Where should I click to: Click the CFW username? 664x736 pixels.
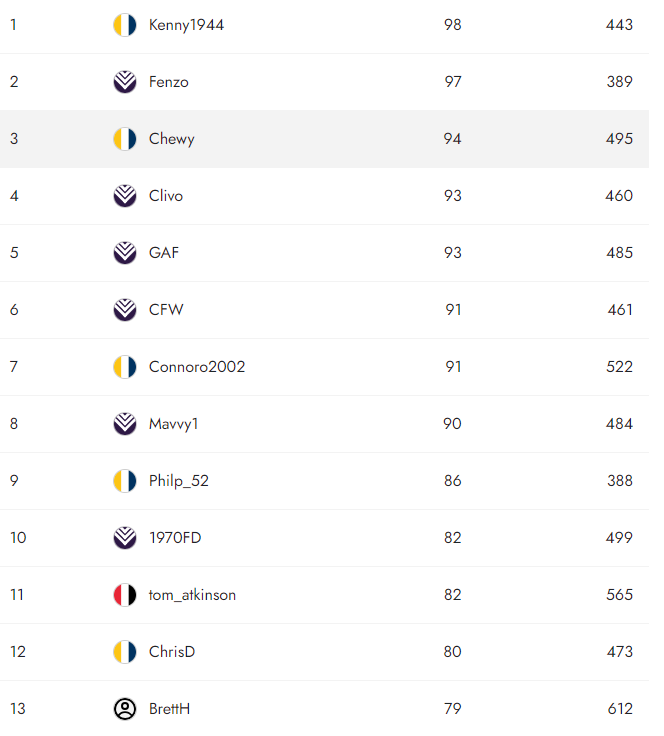click(166, 310)
